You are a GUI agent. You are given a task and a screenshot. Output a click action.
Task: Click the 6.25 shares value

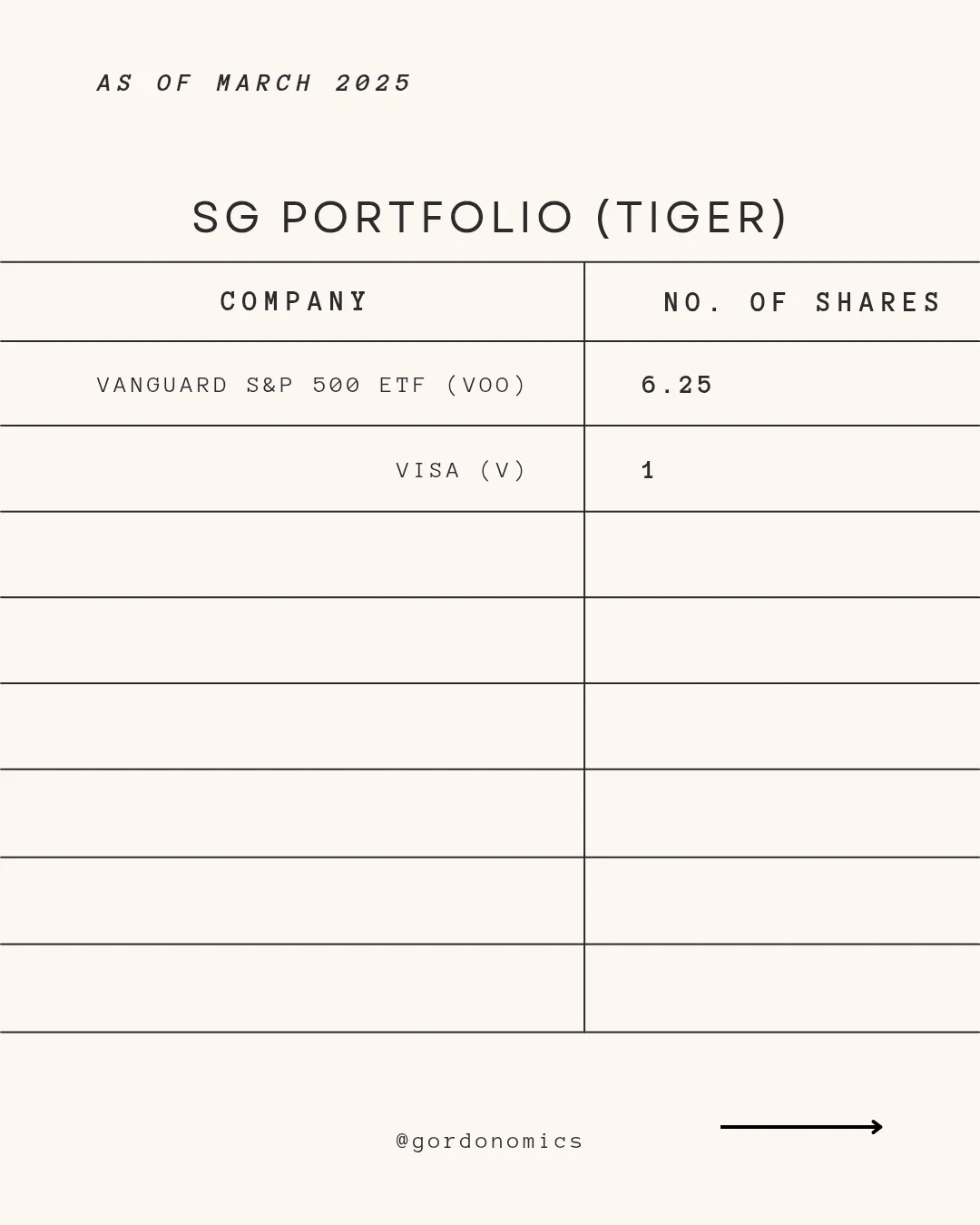[x=676, y=385]
